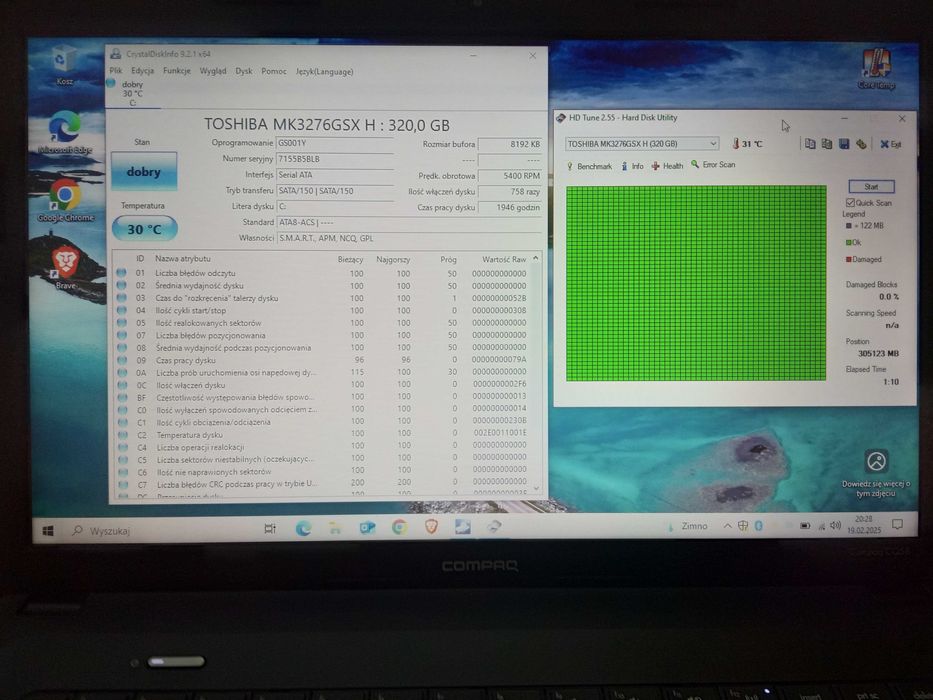933x700 pixels.
Task: Select the 'Liczba błędów odczytu' attribute row
Action: (323, 273)
